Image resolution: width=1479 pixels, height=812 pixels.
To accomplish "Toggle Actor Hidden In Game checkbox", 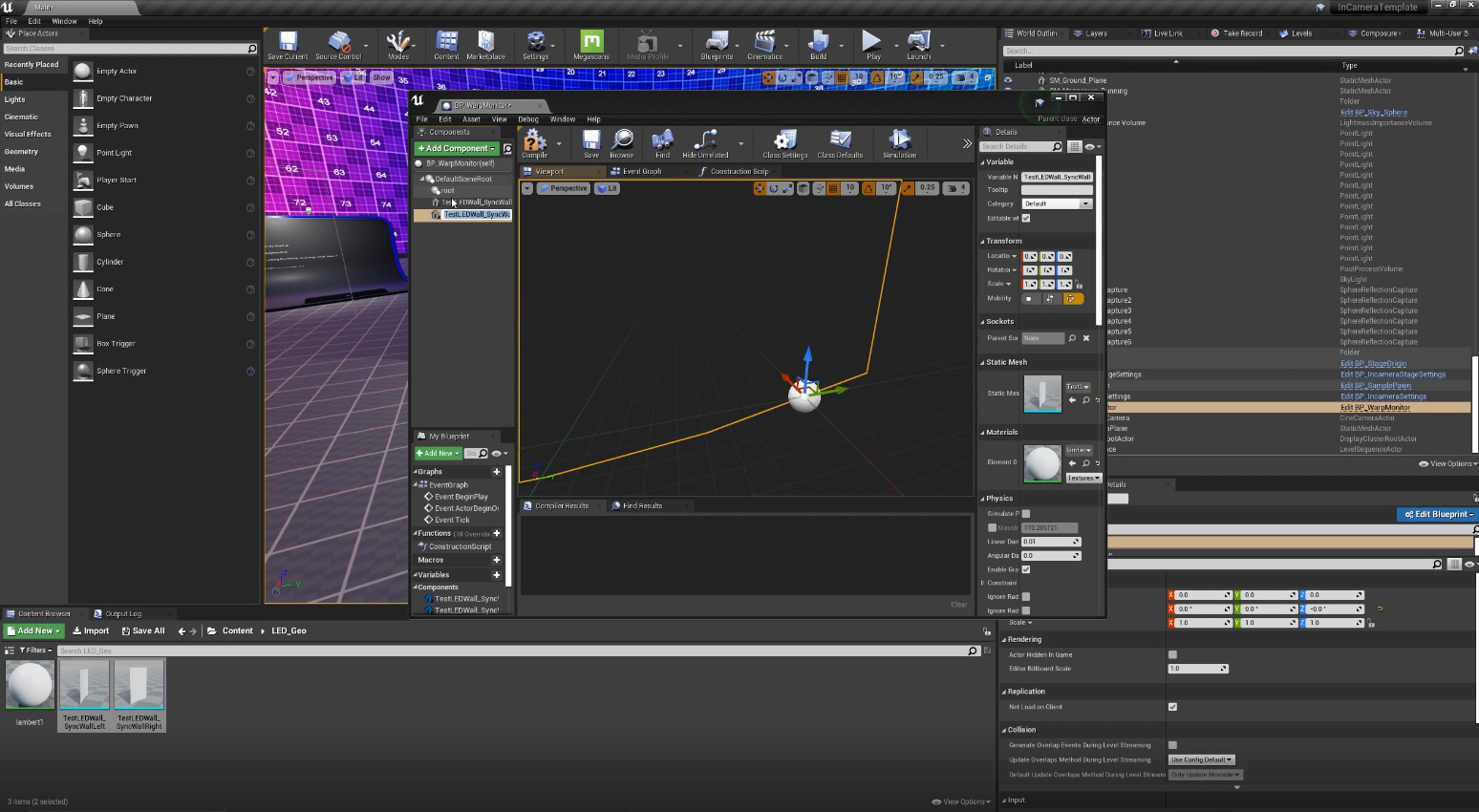I will click(1172, 654).
